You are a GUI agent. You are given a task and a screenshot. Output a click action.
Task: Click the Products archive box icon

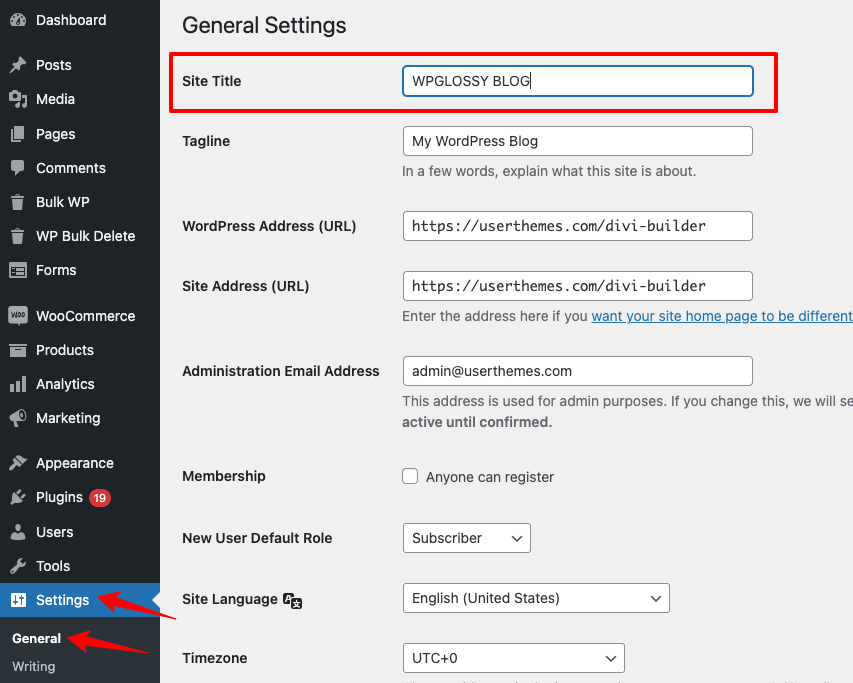(x=18, y=350)
